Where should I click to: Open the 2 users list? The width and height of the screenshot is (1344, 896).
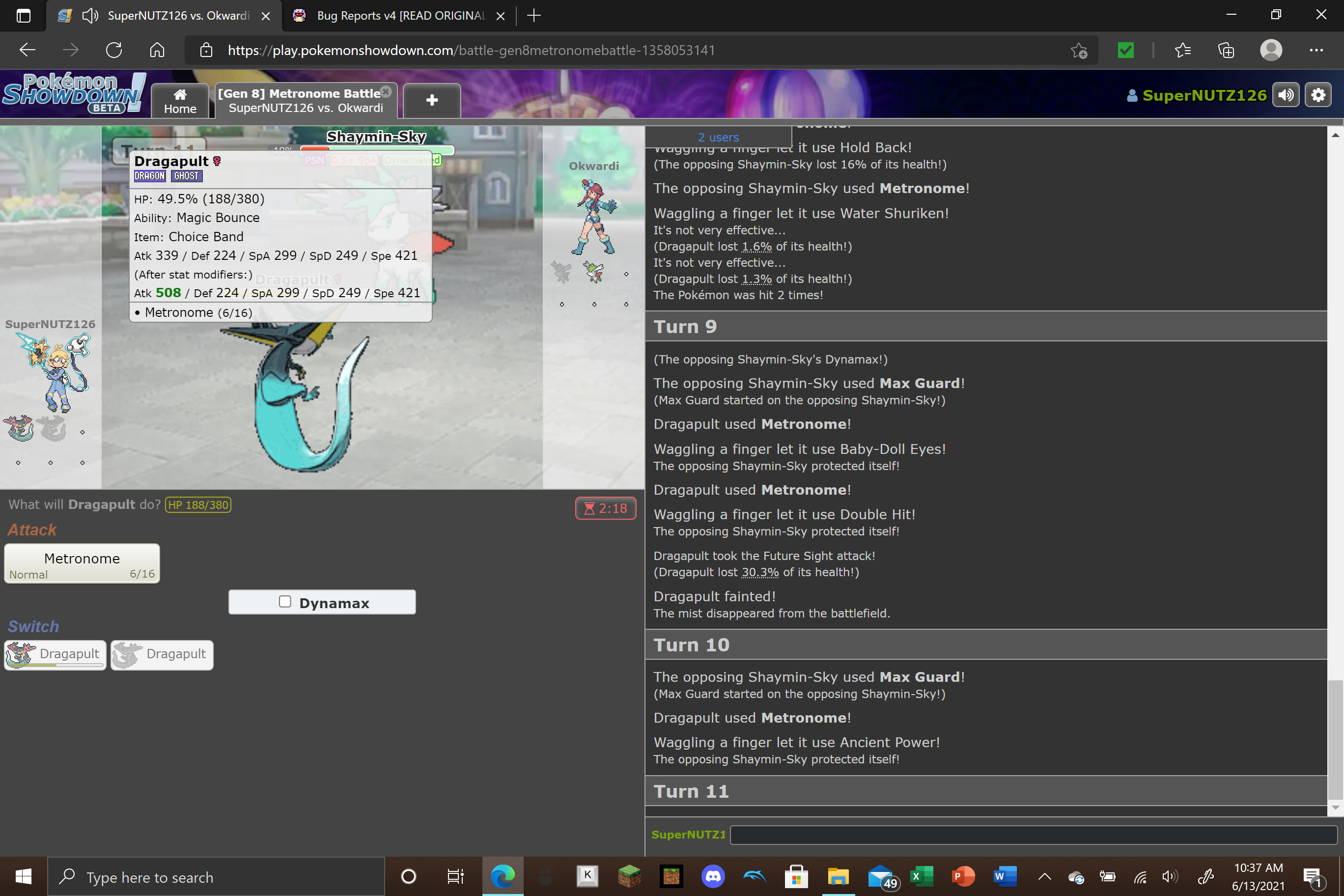718,137
